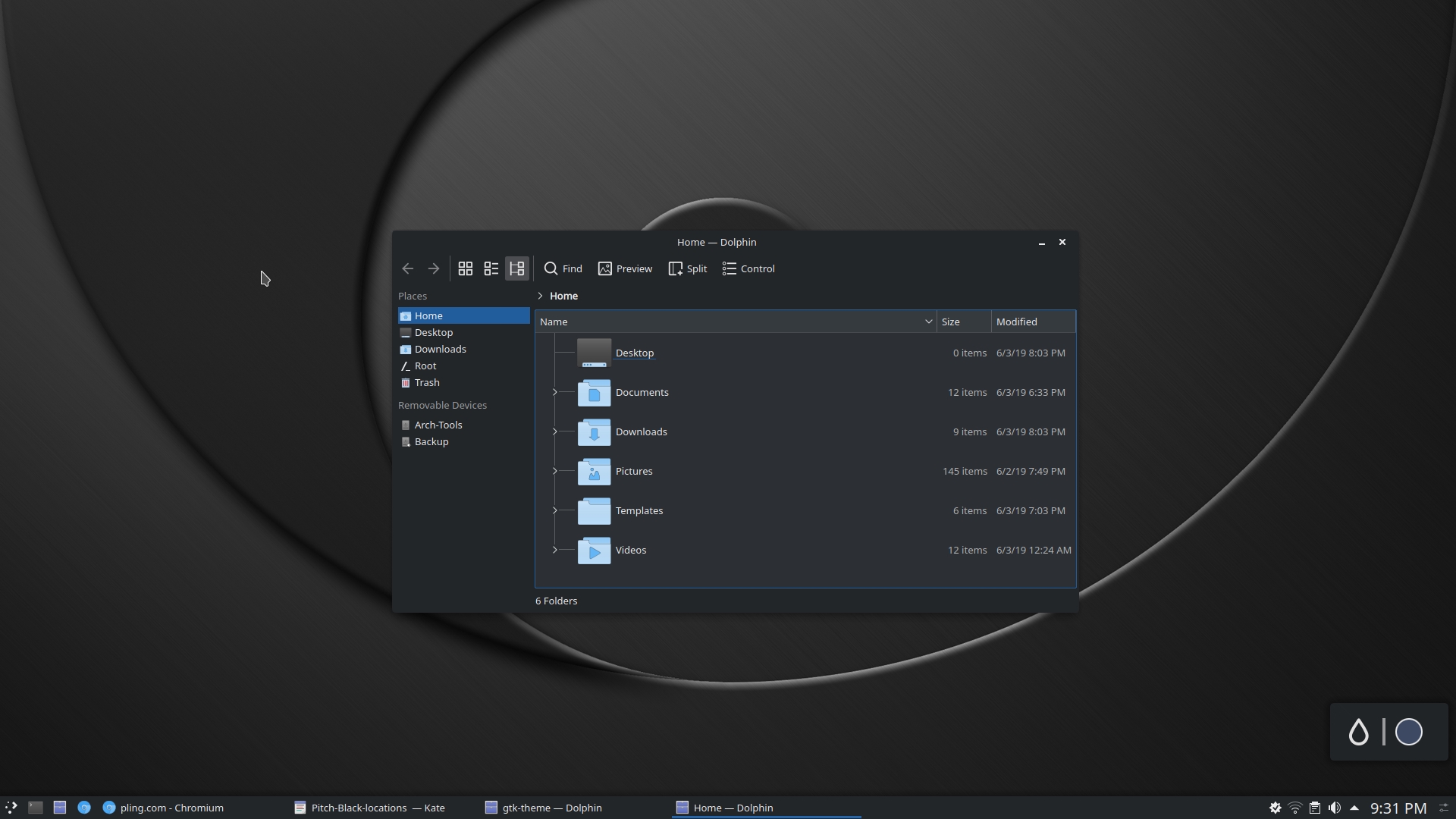The height and width of the screenshot is (819, 1456).
Task: Select Home in the Places panel
Action: point(464,315)
